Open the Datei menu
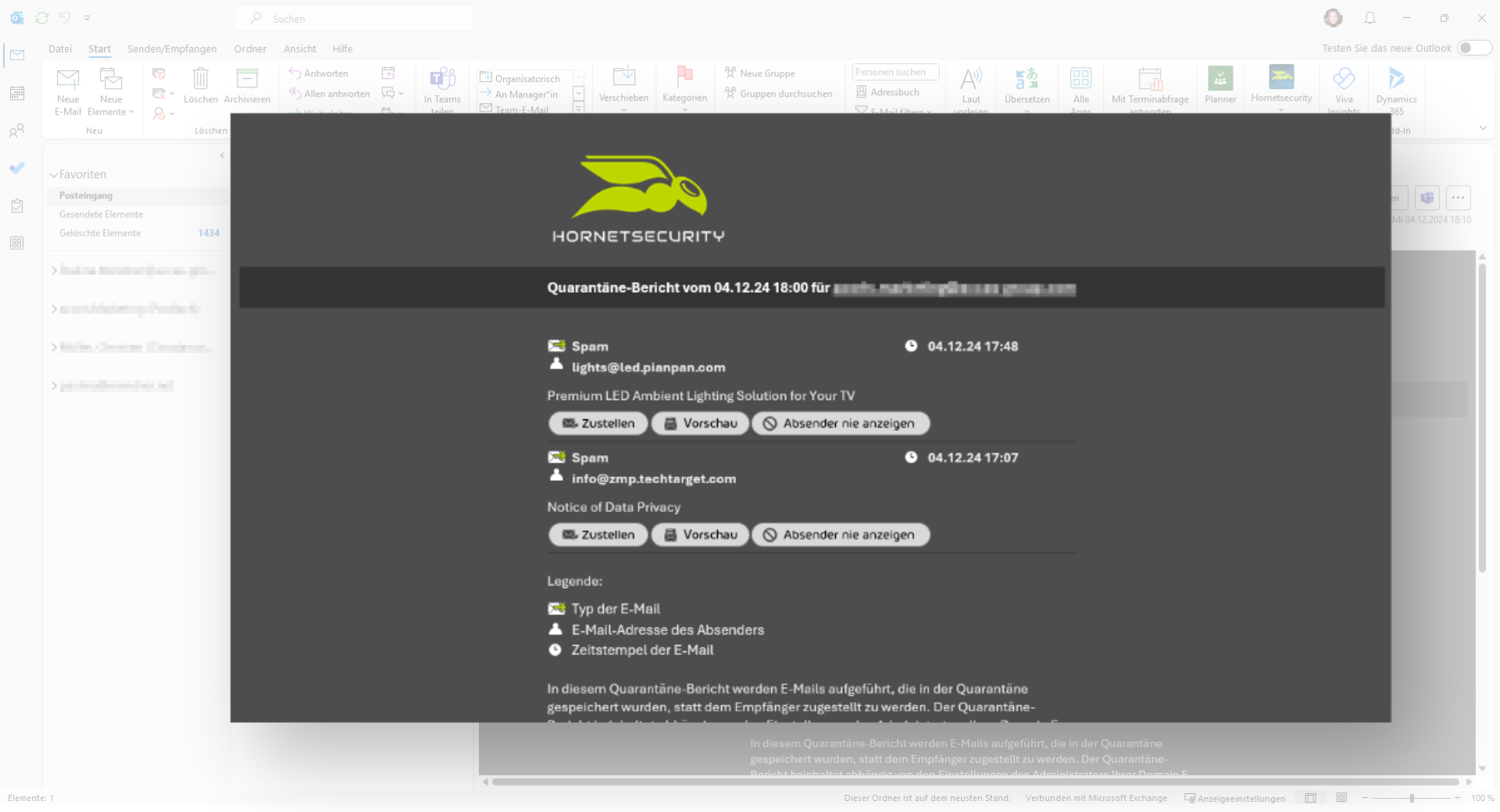 click(x=60, y=48)
